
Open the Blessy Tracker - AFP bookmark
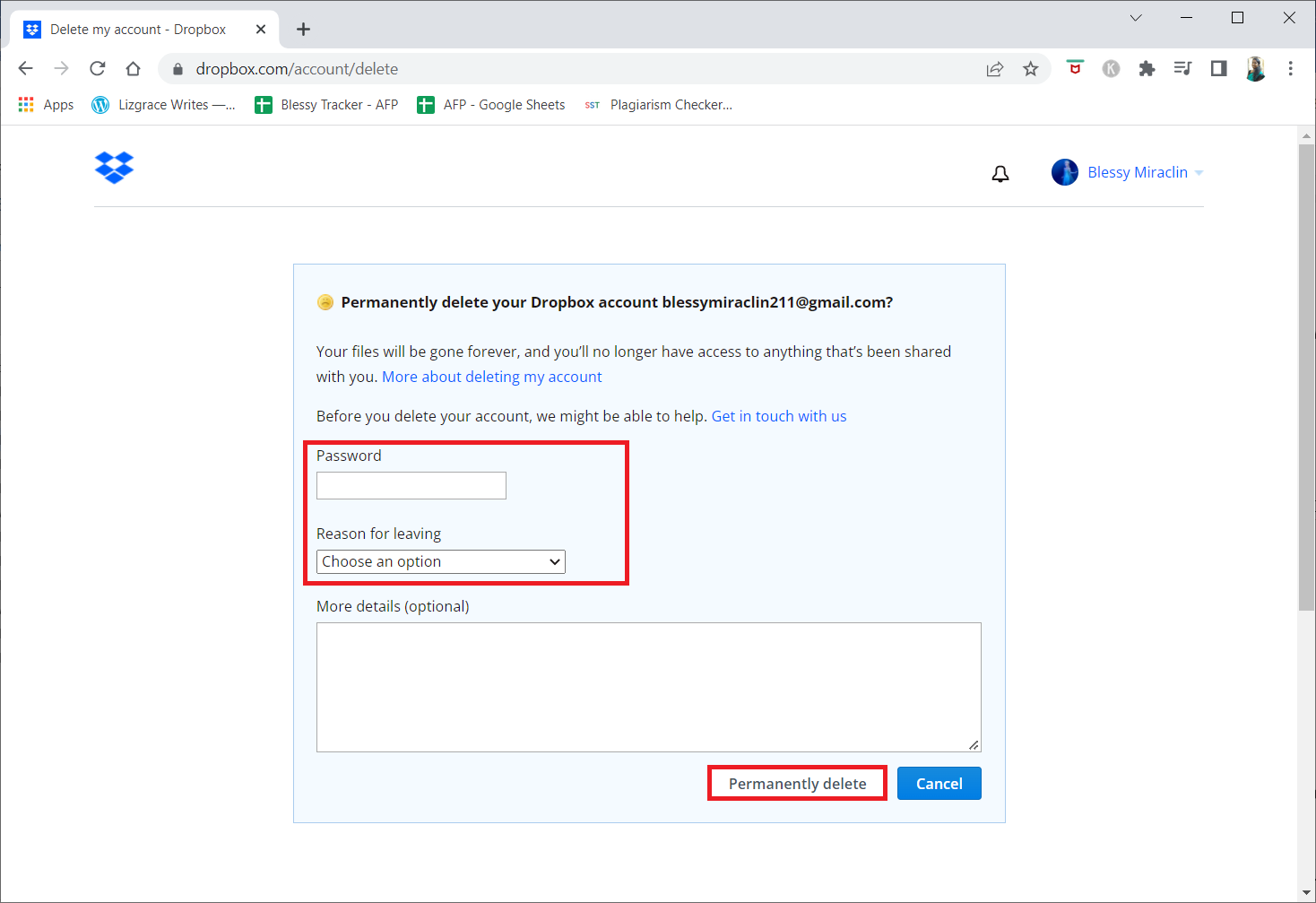click(326, 105)
